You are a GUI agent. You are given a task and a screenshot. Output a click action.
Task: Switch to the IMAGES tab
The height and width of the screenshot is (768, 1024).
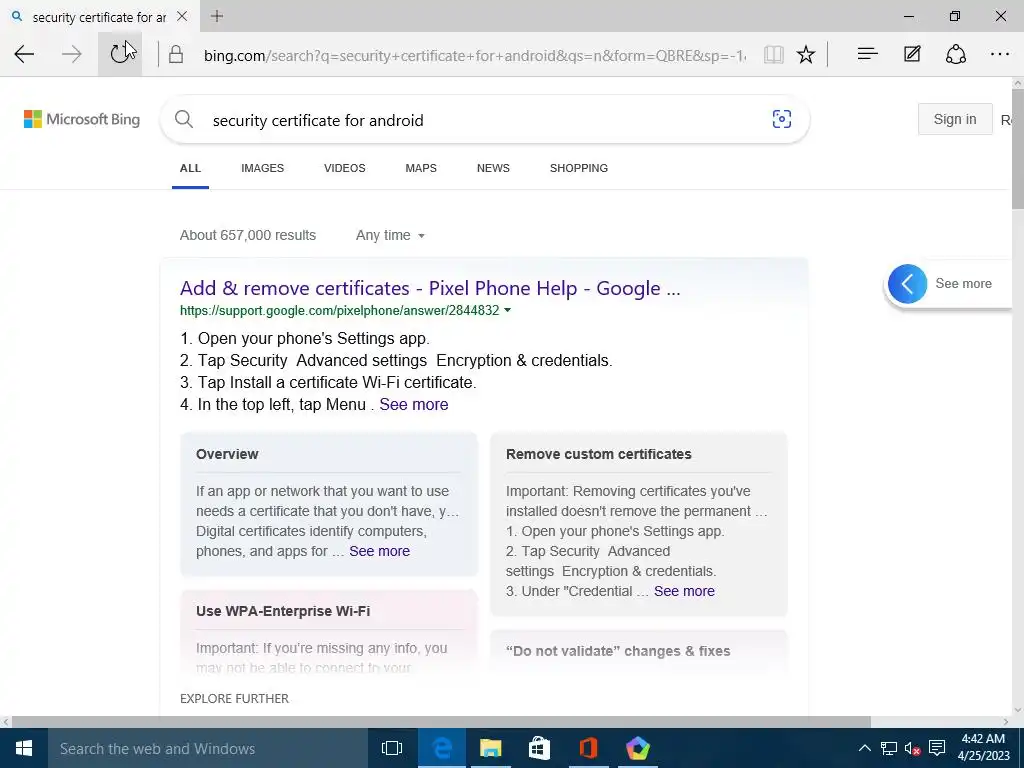coord(263,168)
